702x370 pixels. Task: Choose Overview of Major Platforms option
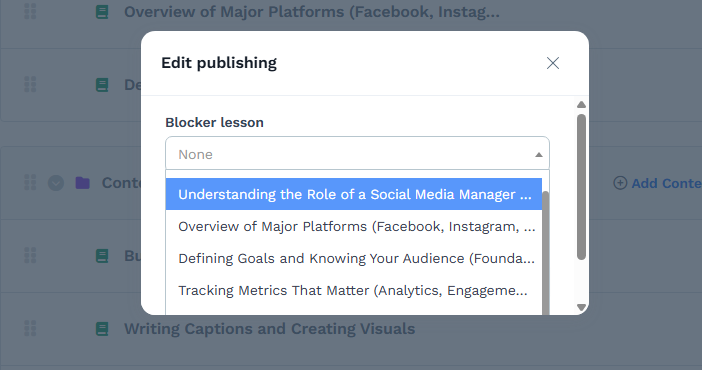coord(354,226)
